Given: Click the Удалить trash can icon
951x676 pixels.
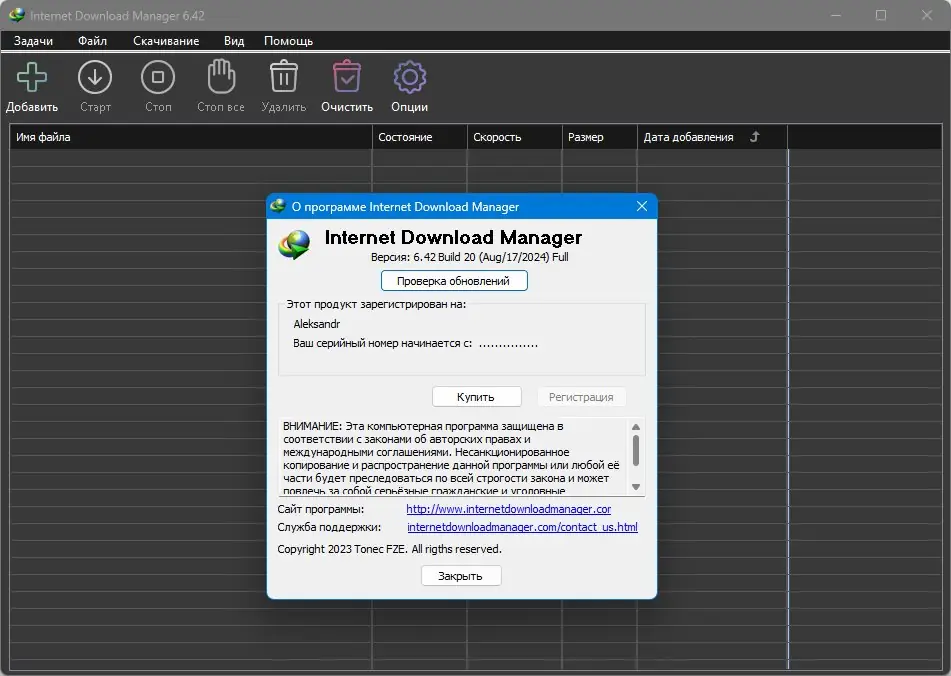Looking at the screenshot, I should (x=283, y=77).
